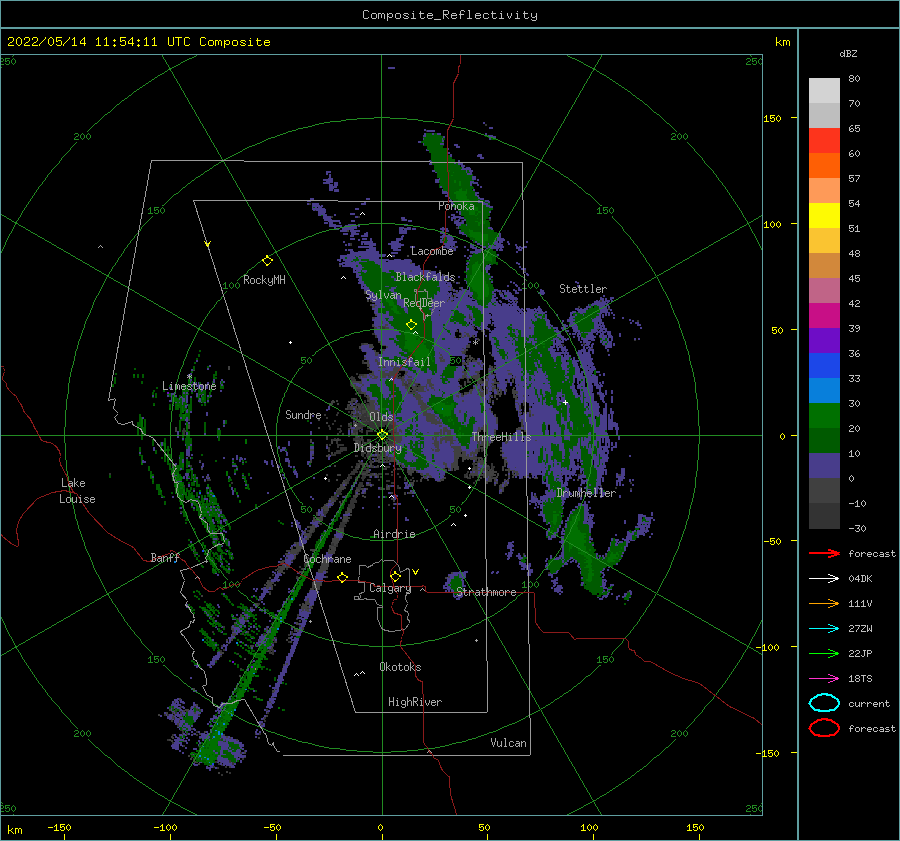
Task: Click the ThreeHills city label
Action: coord(502,437)
